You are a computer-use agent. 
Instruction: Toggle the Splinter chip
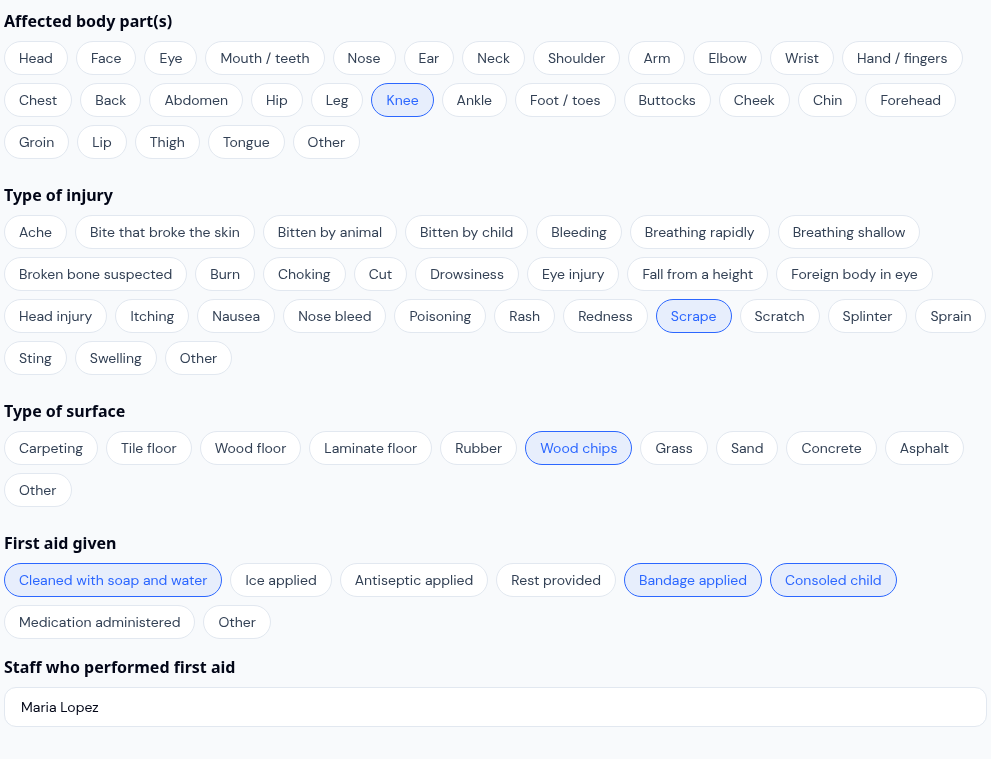click(x=867, y=316)
